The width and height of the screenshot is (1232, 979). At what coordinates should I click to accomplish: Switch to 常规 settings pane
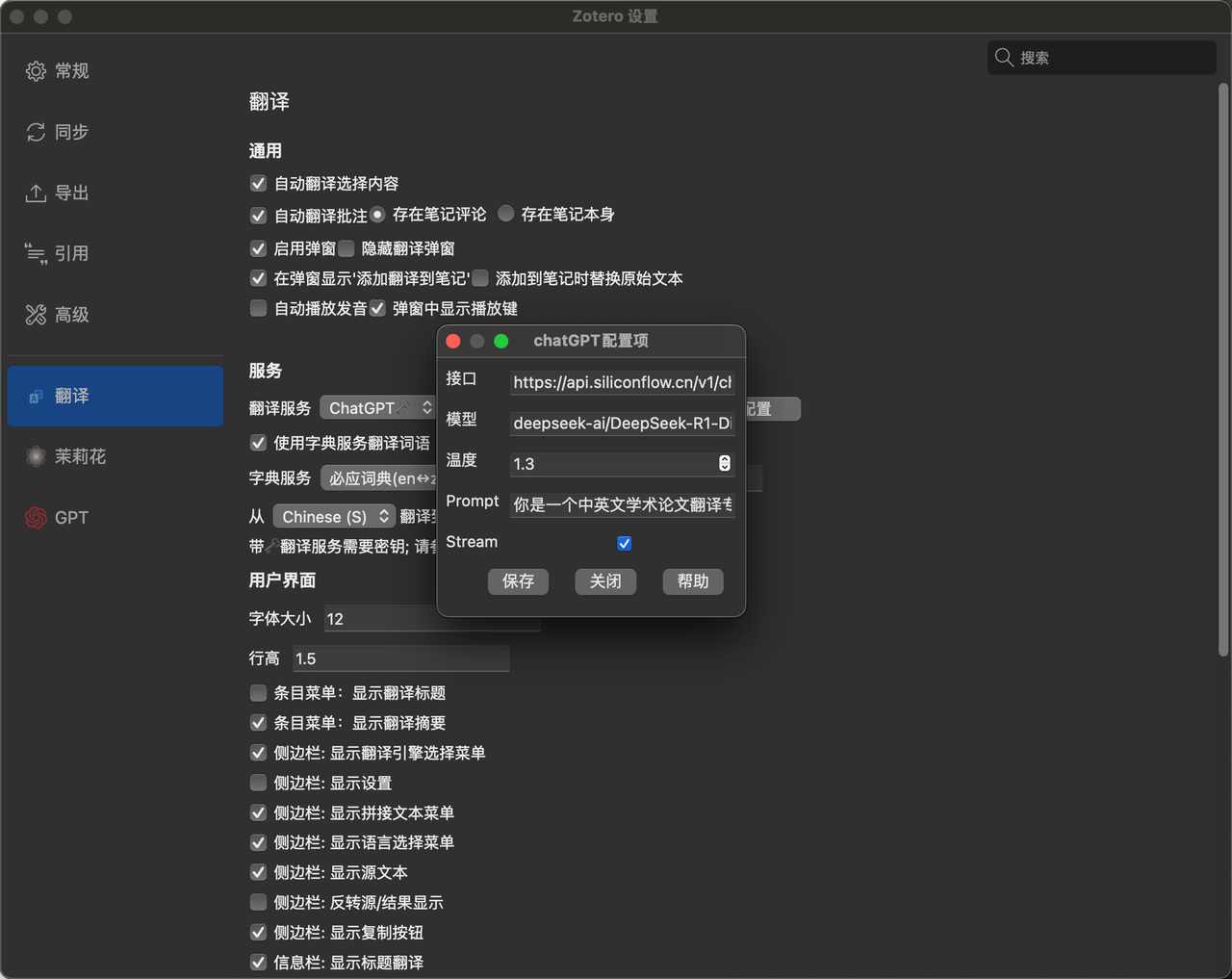point(115,71)
